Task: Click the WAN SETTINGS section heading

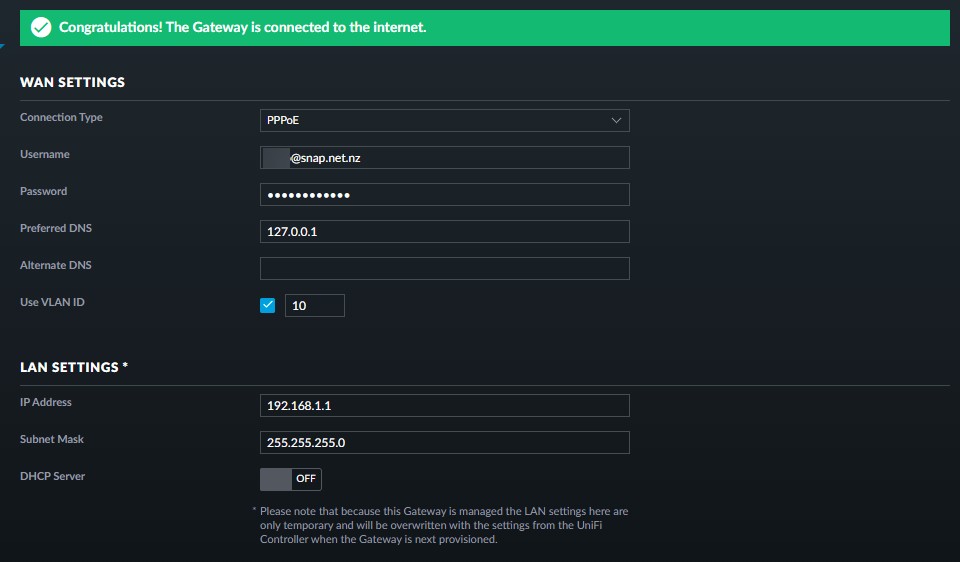Action: [x=72, y=82]
